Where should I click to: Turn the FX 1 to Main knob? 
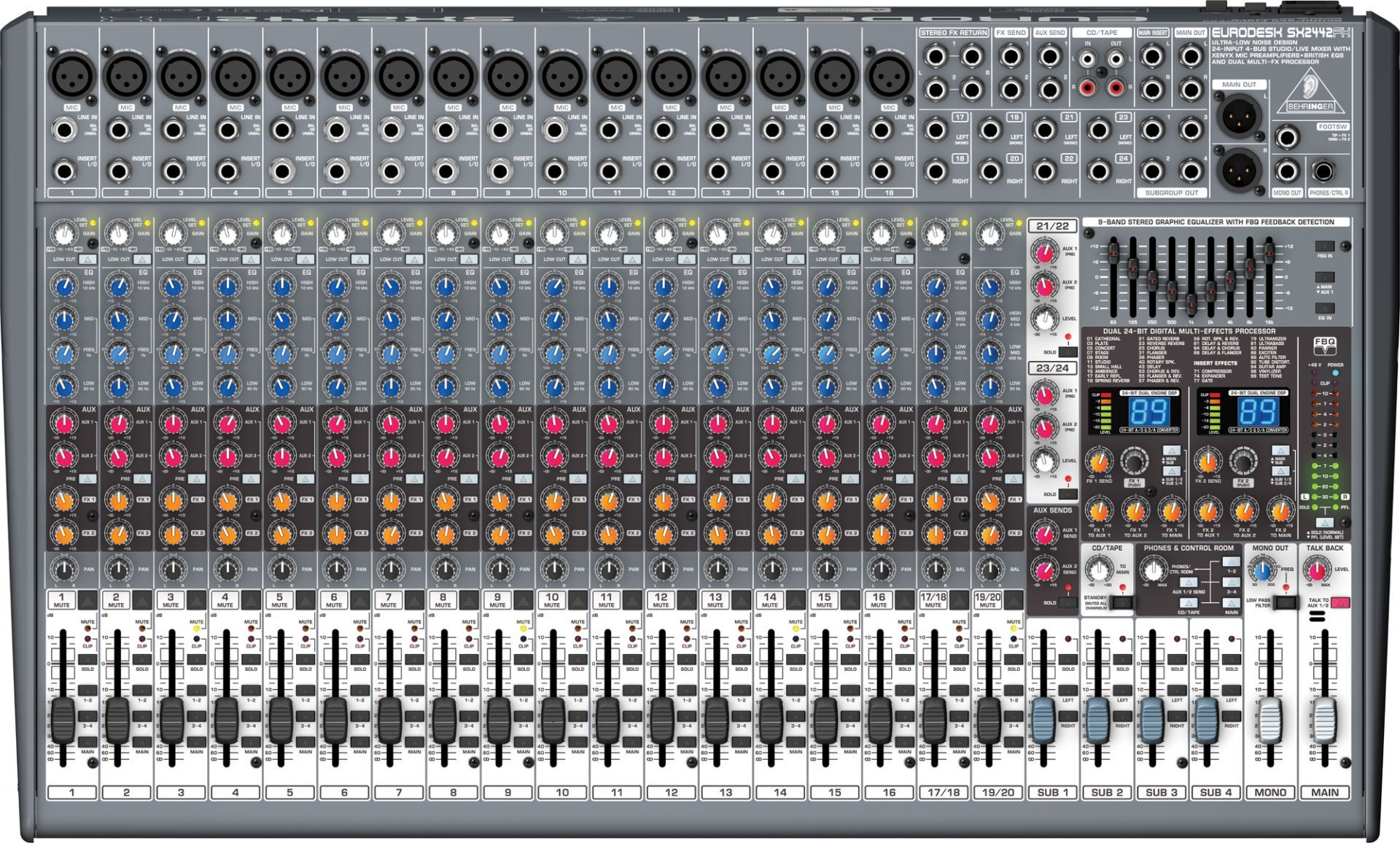1172,510
